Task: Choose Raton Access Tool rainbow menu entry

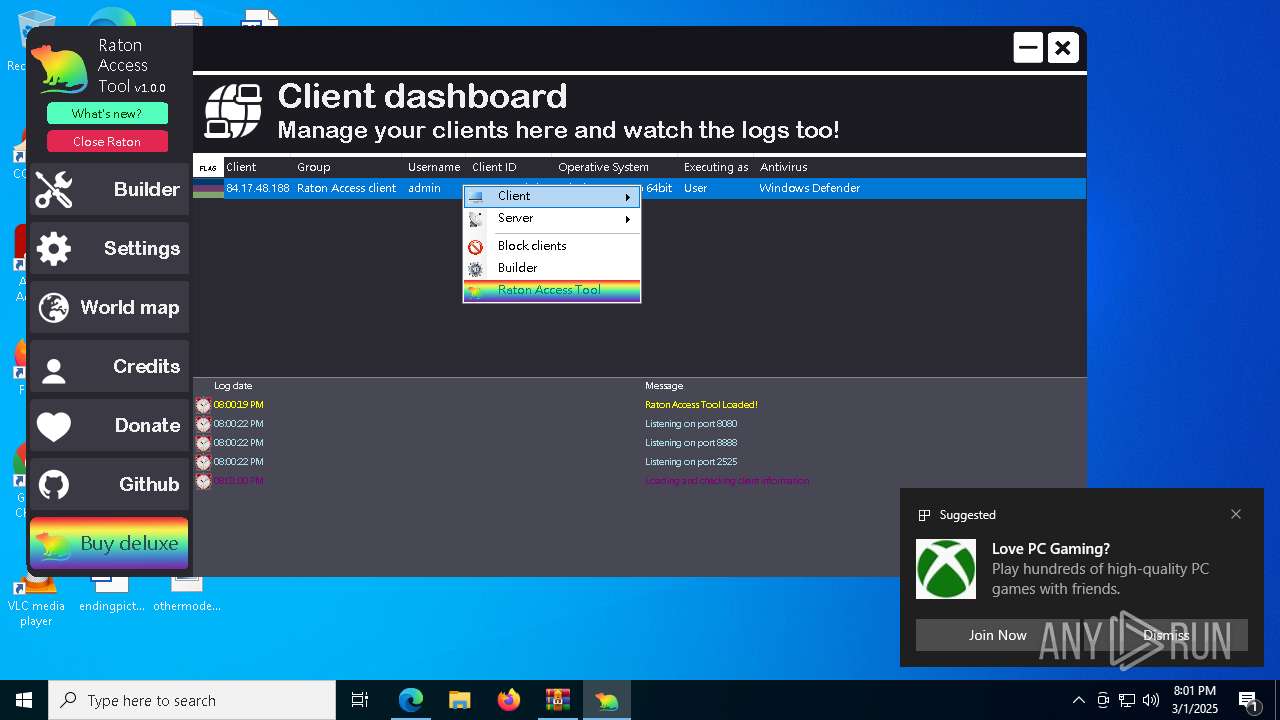Action: (x=552, y=290)
